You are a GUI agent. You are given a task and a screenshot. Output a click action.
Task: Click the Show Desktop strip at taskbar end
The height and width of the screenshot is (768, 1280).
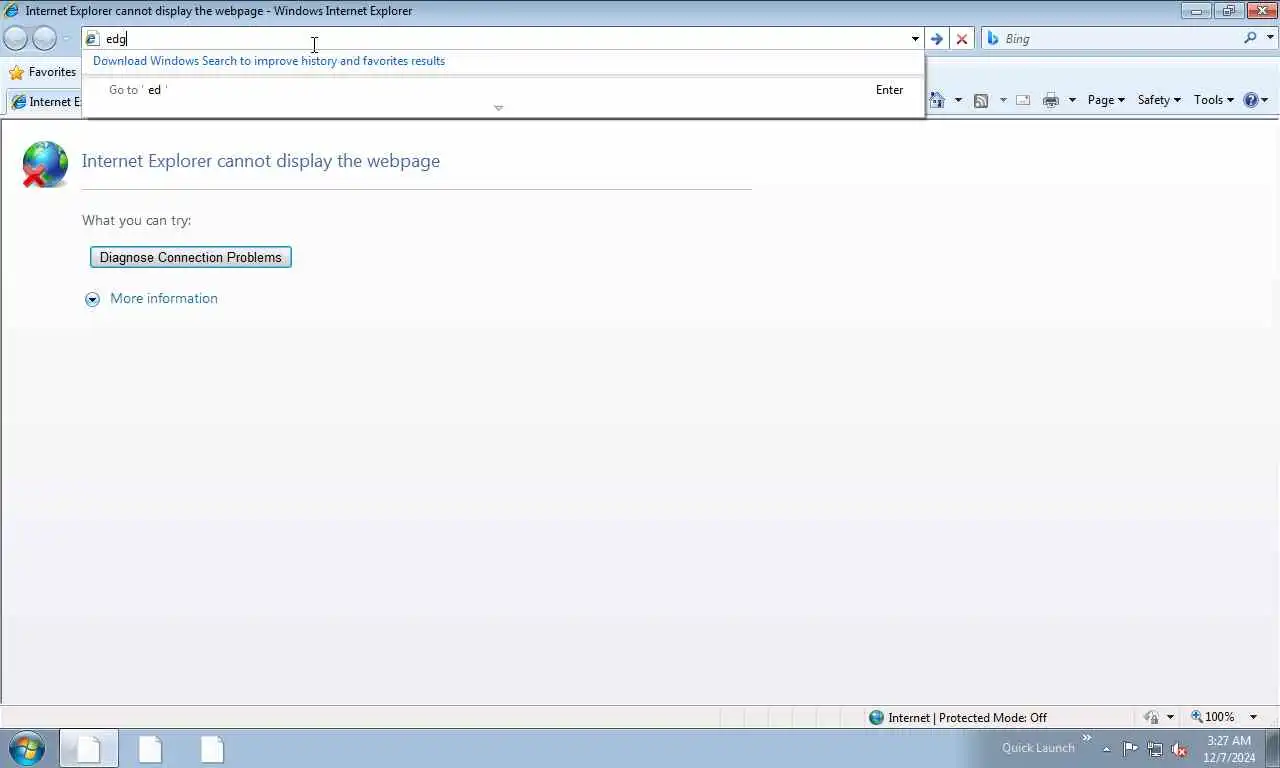coord(1272,749)
